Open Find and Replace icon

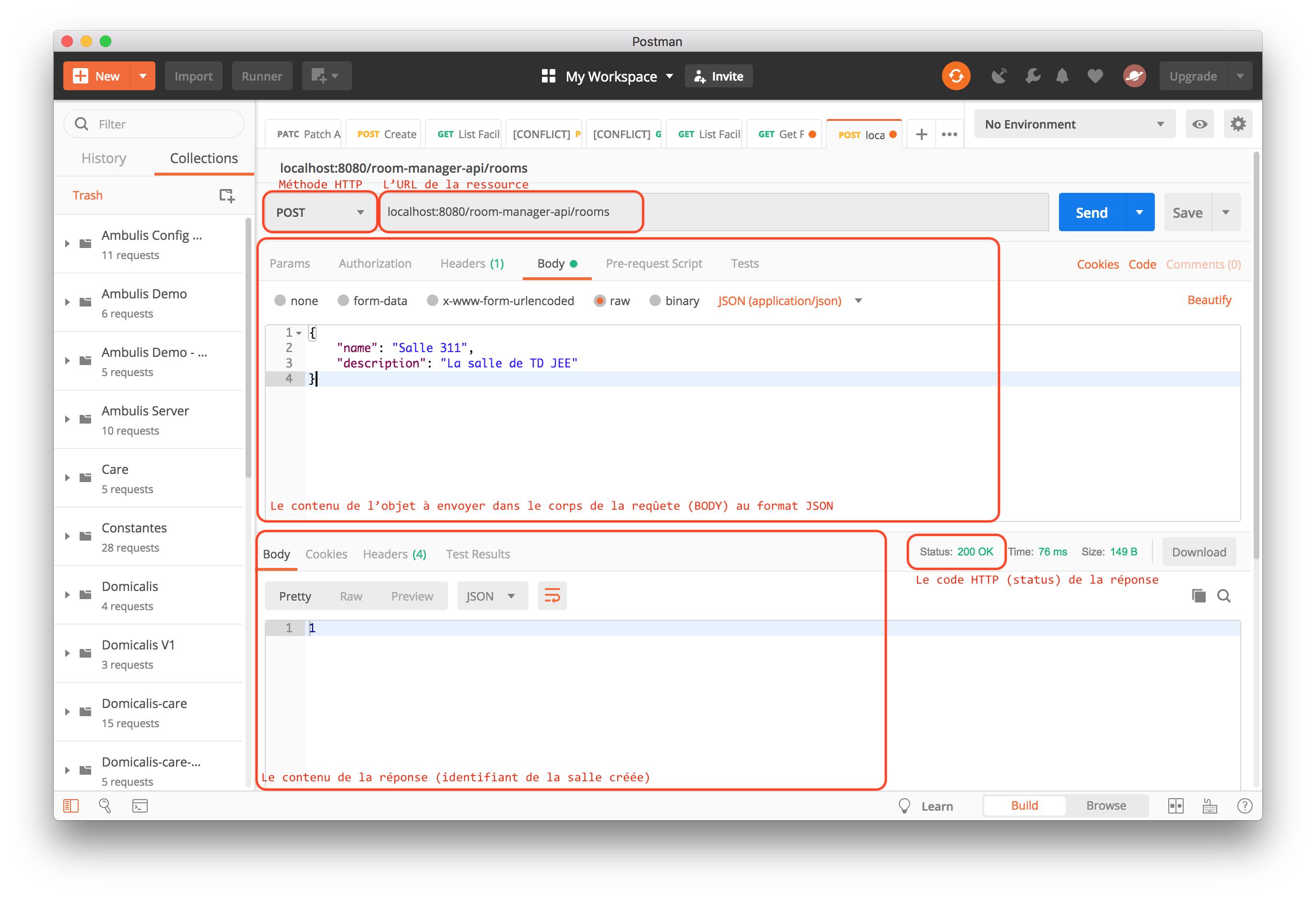pos(105,805)
